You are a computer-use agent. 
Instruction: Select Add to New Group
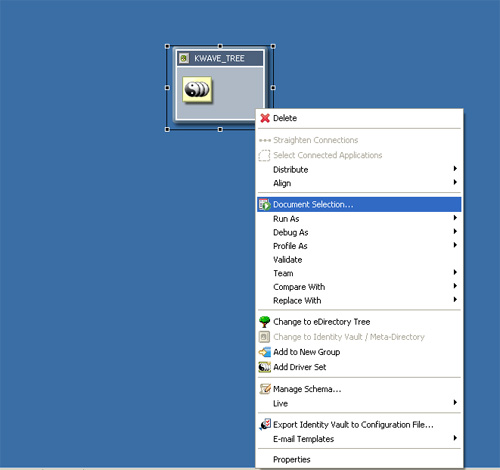(x=359, y=352)
